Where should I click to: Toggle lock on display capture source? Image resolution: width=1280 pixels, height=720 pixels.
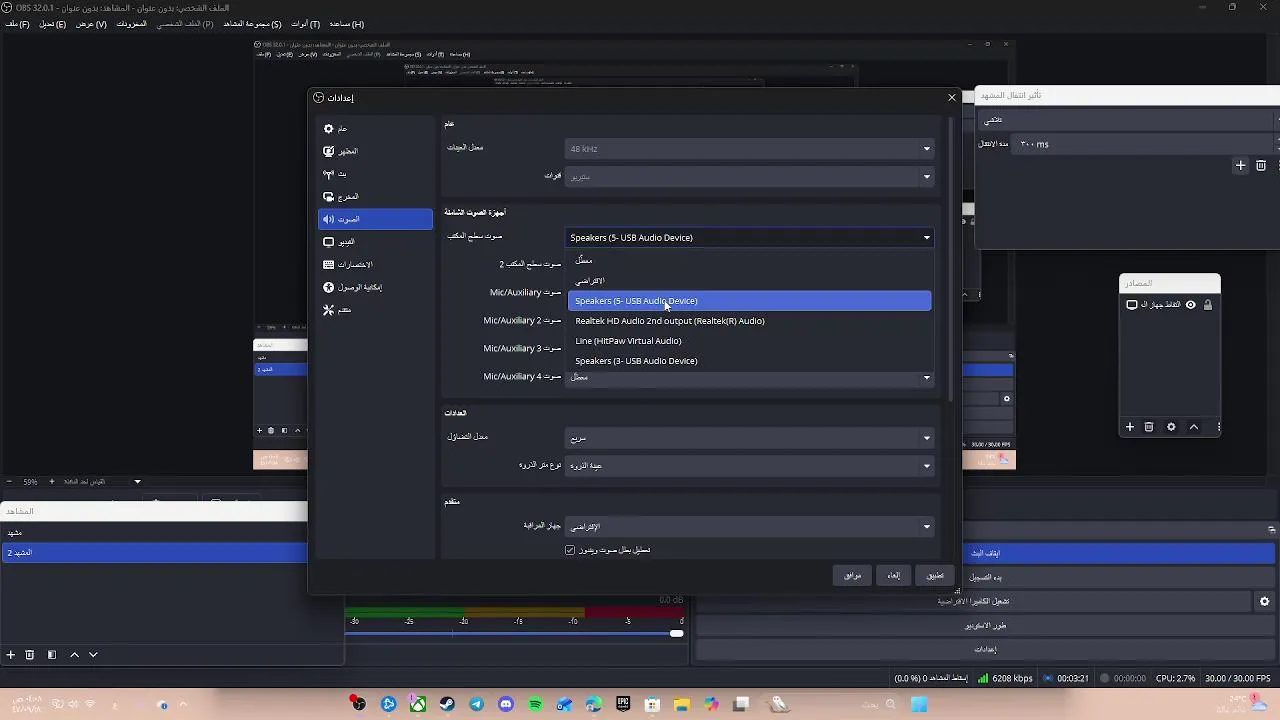click(x=1207, y=305)
